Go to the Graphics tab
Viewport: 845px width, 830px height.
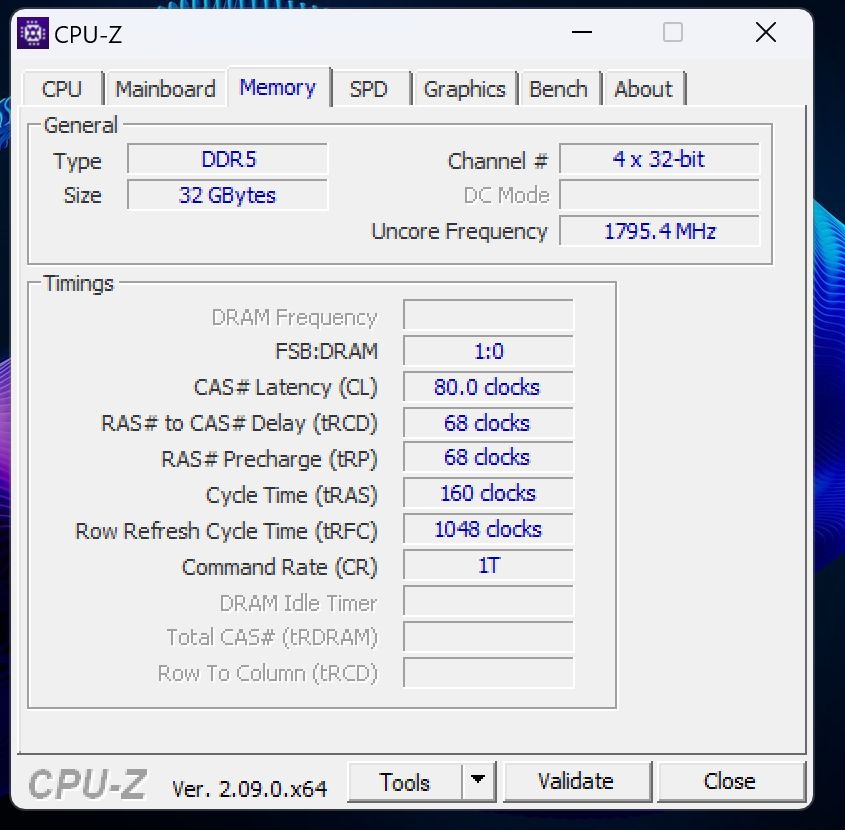coord(465,89)
